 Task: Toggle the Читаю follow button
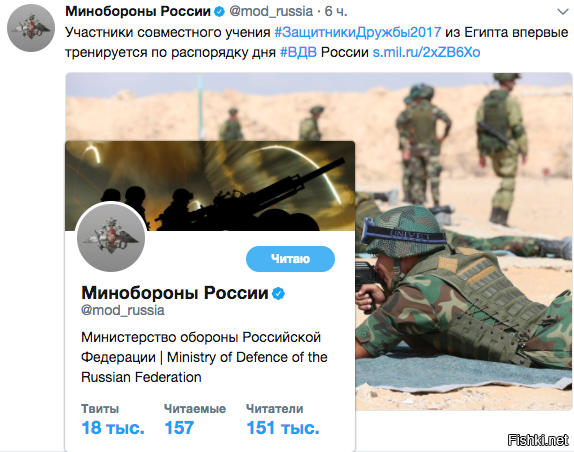point(290,259)
